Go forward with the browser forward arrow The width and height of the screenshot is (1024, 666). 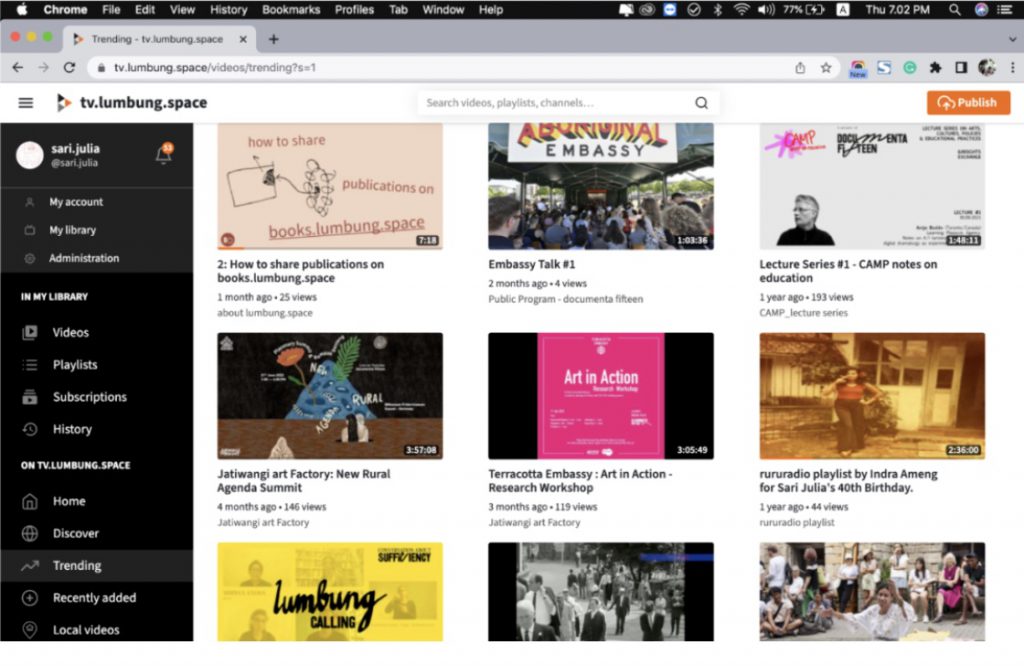[x=43, y=67]
